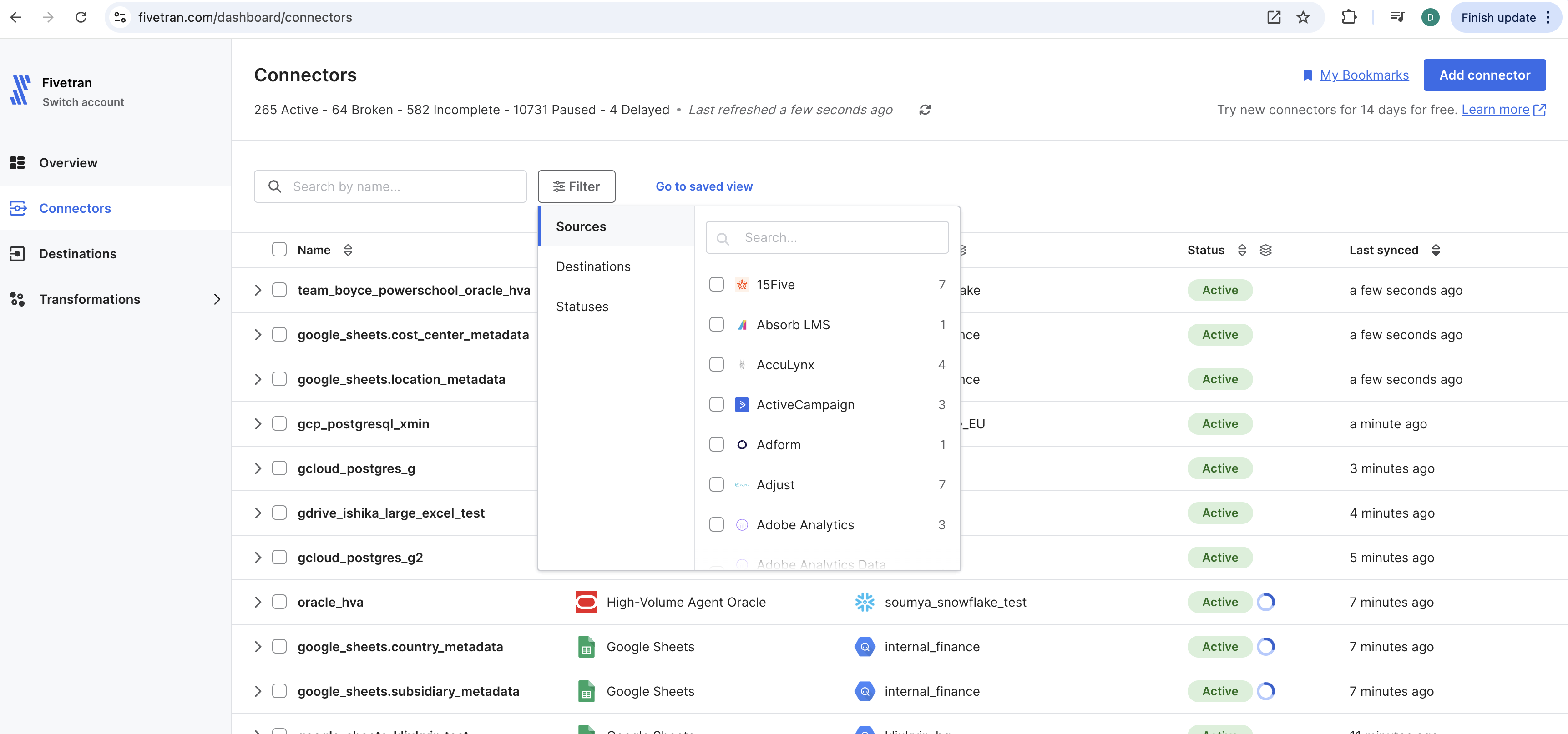
Task: Open Overview dashboard icon in sidebar
Action: click(17, 163)
